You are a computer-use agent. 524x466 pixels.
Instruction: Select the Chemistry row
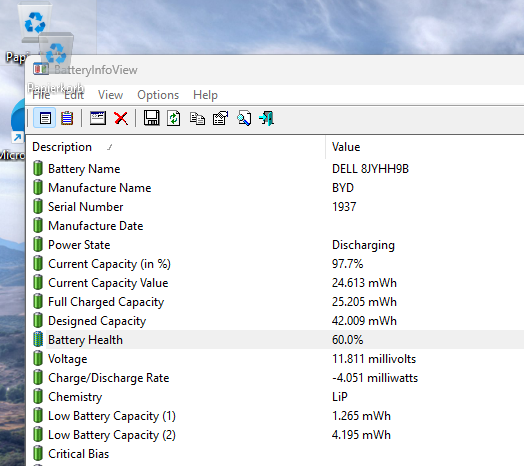click(275, 397)
